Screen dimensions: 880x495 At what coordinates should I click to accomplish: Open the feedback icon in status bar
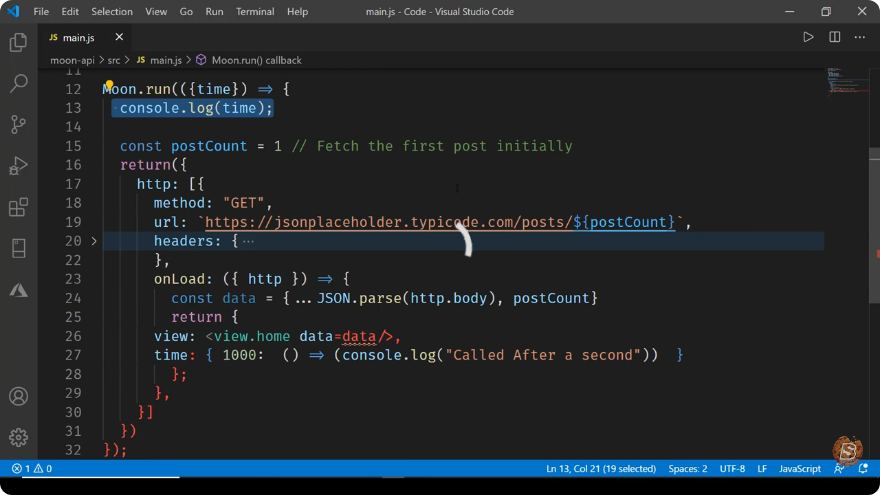coord(839,469)
